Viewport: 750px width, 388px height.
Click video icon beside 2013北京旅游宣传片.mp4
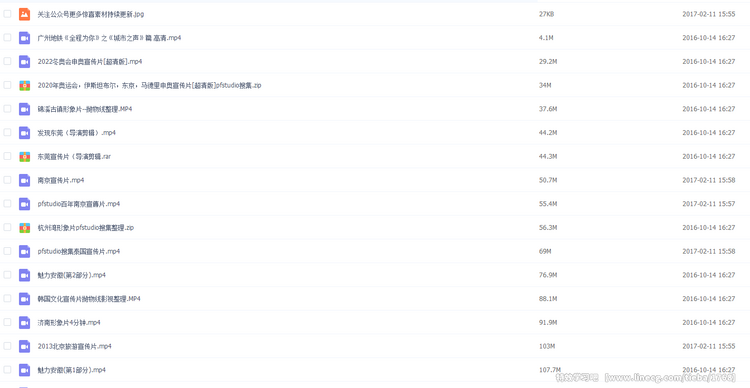[24, 346]
